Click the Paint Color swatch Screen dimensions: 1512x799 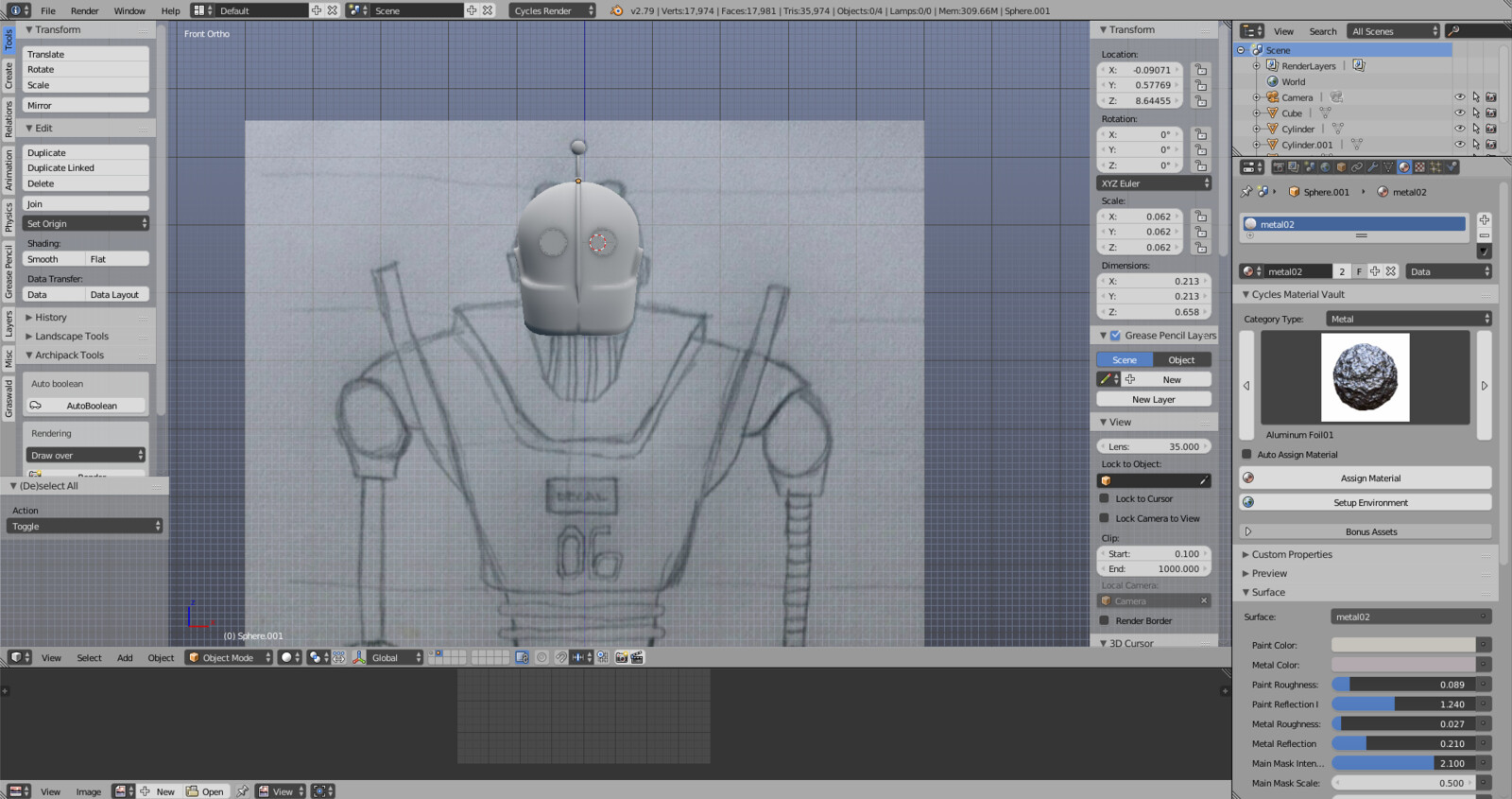[1403, 645]
